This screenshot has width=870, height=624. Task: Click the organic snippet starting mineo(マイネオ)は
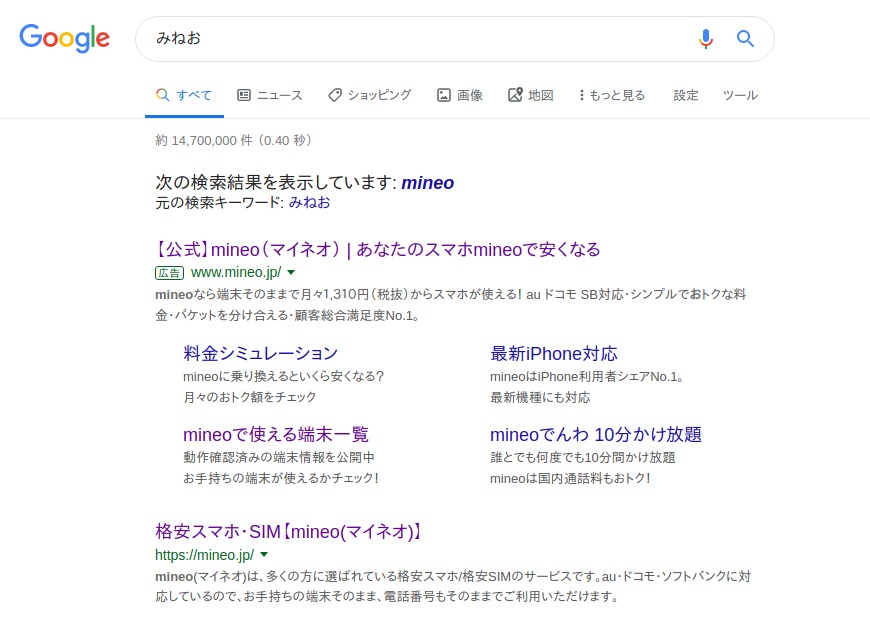pyautogui.click(x=453, y=586)
